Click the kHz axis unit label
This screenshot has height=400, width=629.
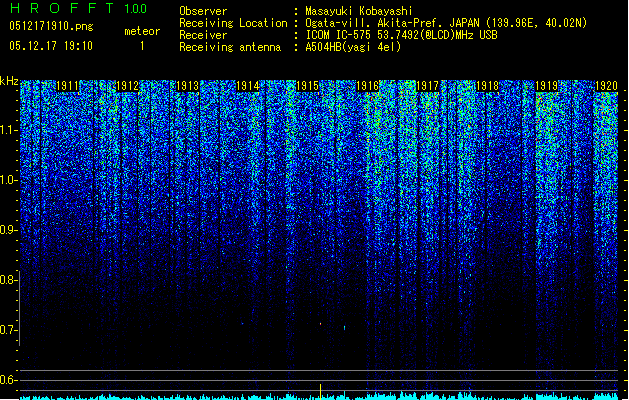point(9,81)
